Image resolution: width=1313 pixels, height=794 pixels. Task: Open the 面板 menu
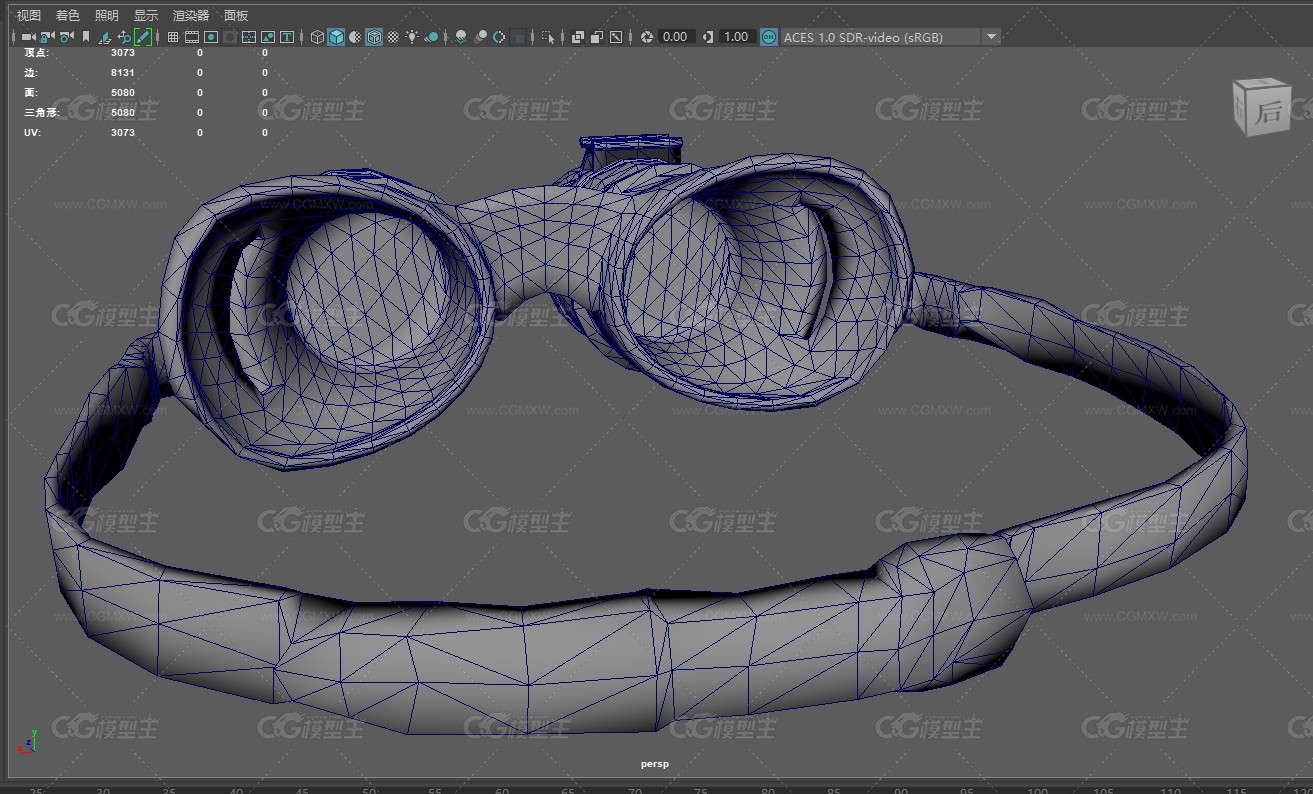236,16
